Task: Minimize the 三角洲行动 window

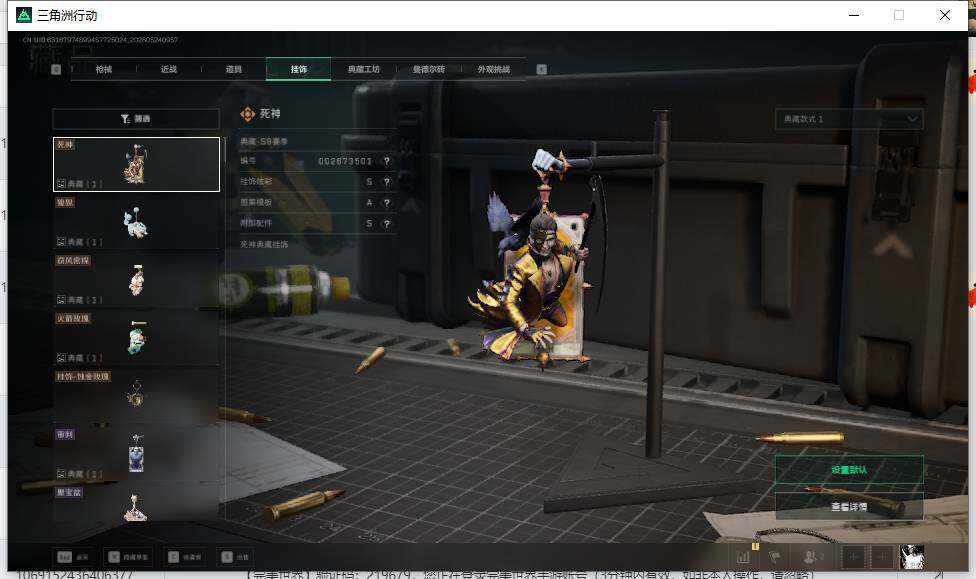Action: [x=854, y=15]
